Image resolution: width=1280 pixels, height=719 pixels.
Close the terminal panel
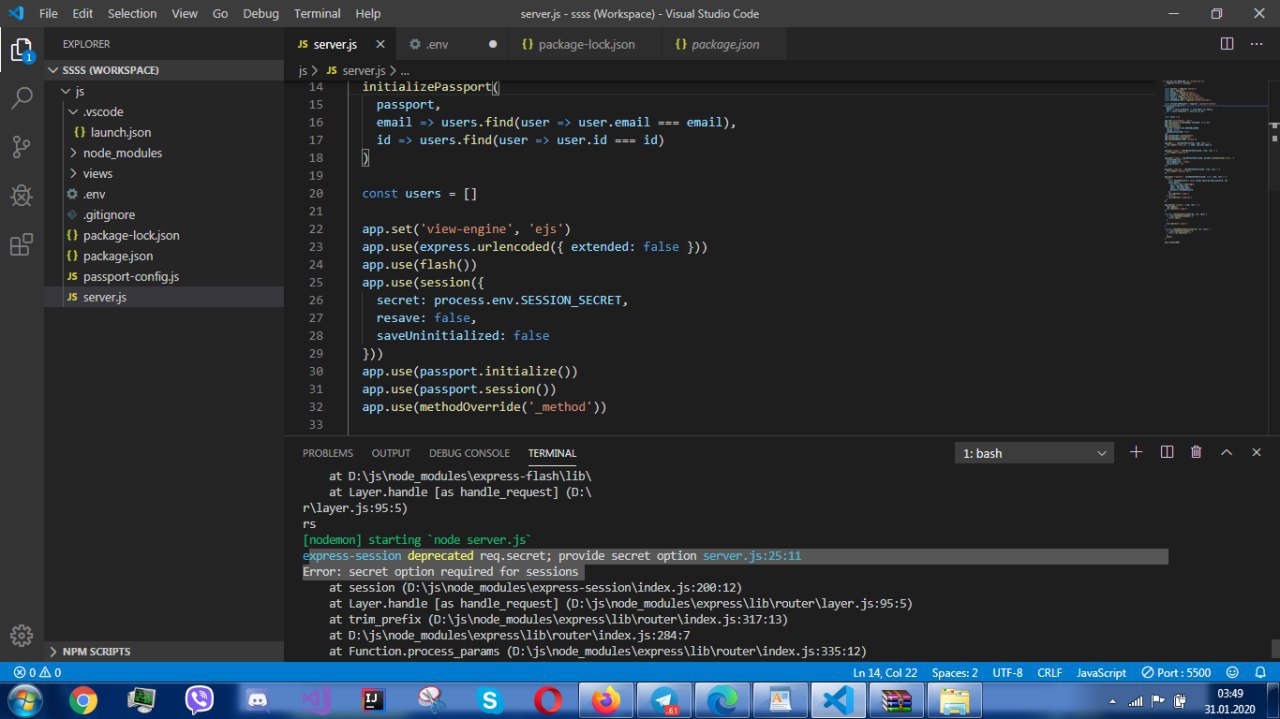[1256, 452]
